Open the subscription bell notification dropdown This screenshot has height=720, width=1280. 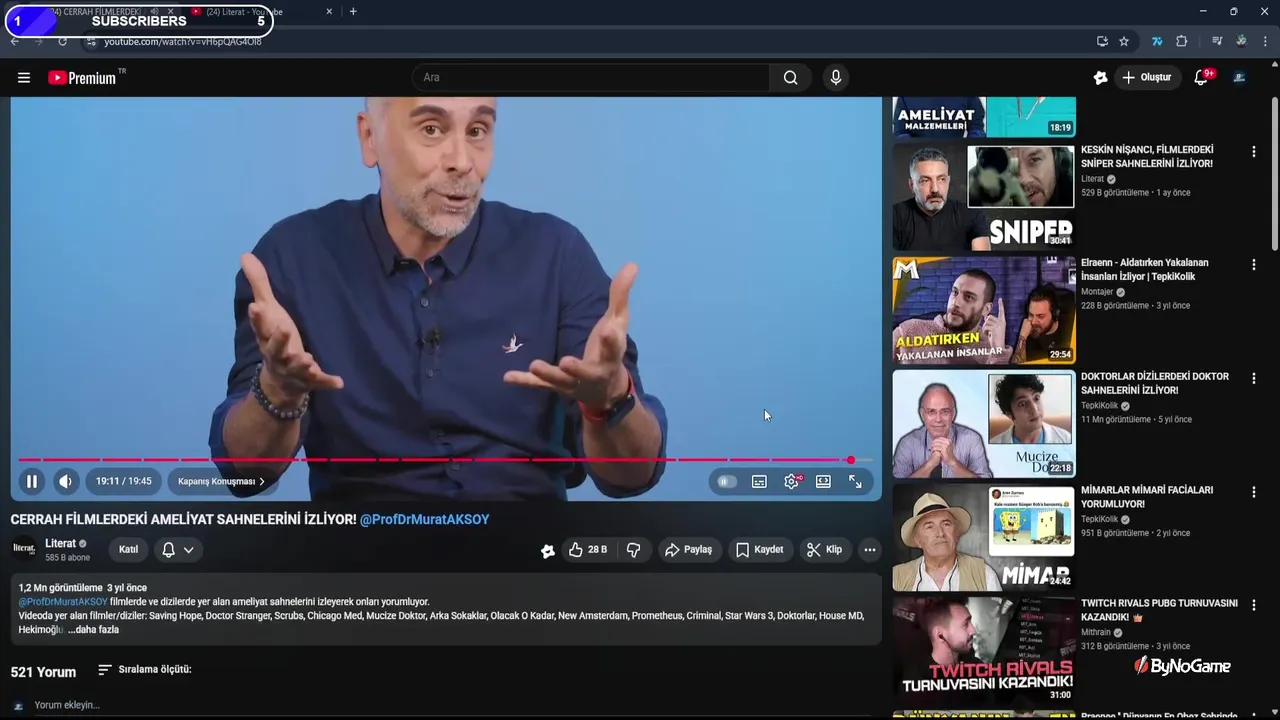[178, 549]
